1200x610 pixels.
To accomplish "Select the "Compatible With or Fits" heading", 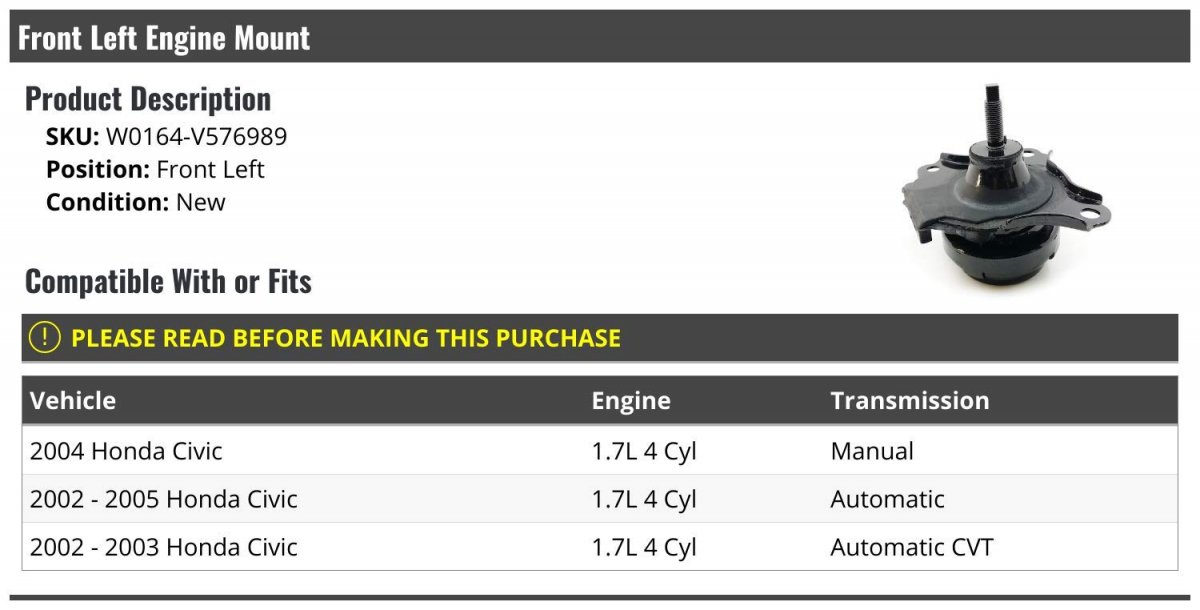I will pyautogui.click(x=168, y=282).
